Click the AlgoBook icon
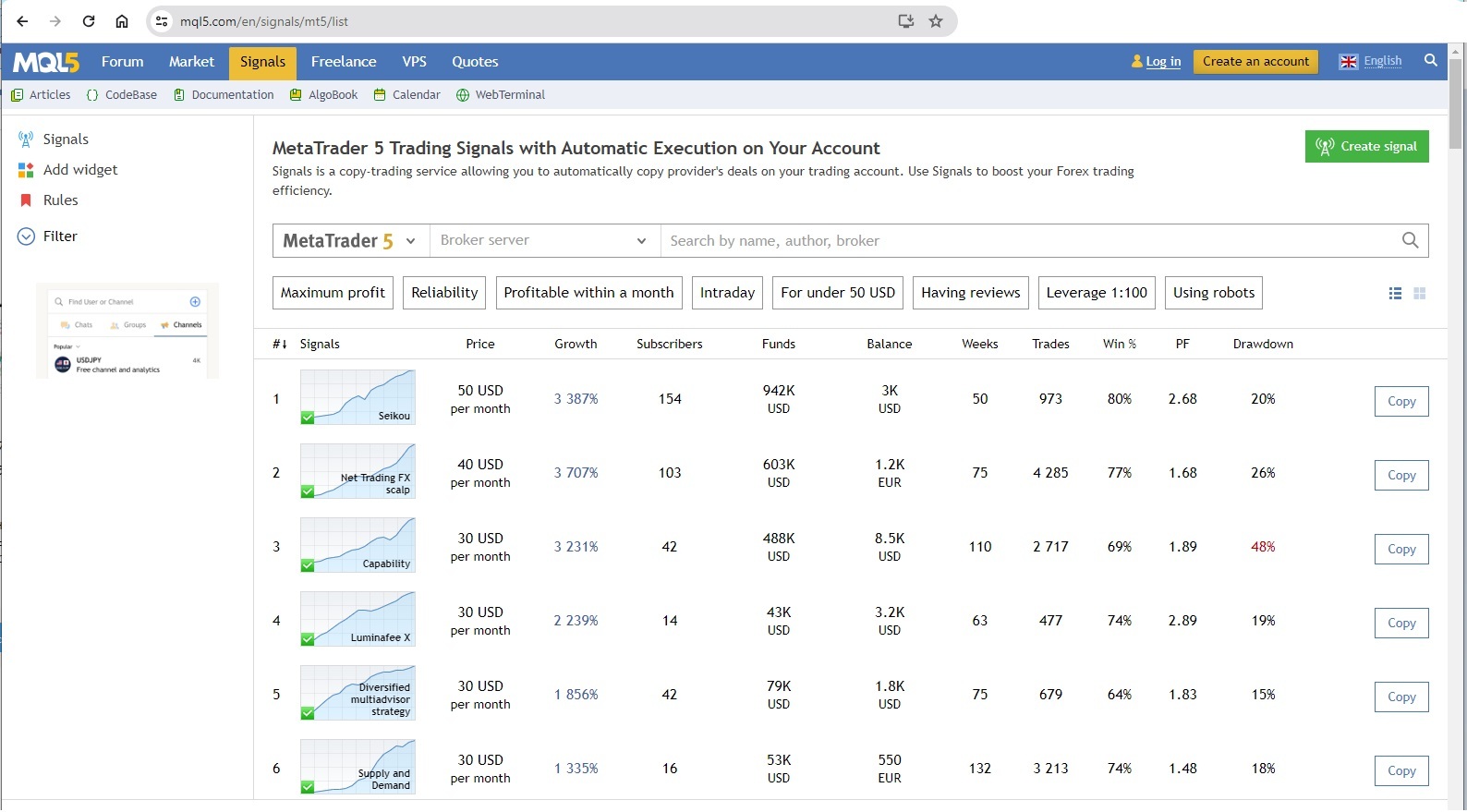Screen dimensions: 1467x812 pyautogui.click(x=296, y=95)
